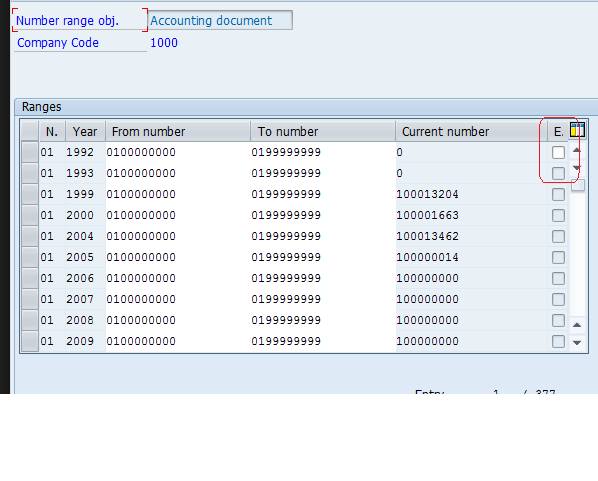
Task: Select the row for year 1992
Action: (30, 152)
